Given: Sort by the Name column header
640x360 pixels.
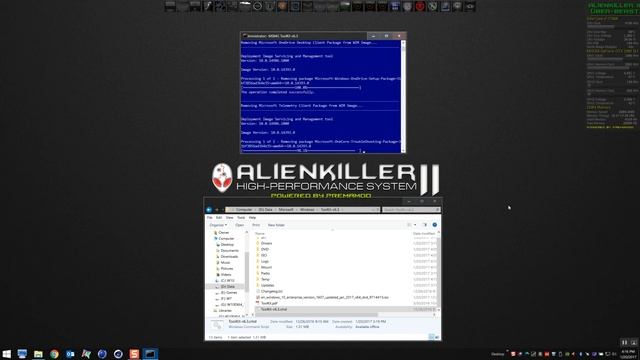Looking at the screenshot, I should [260, 234].
